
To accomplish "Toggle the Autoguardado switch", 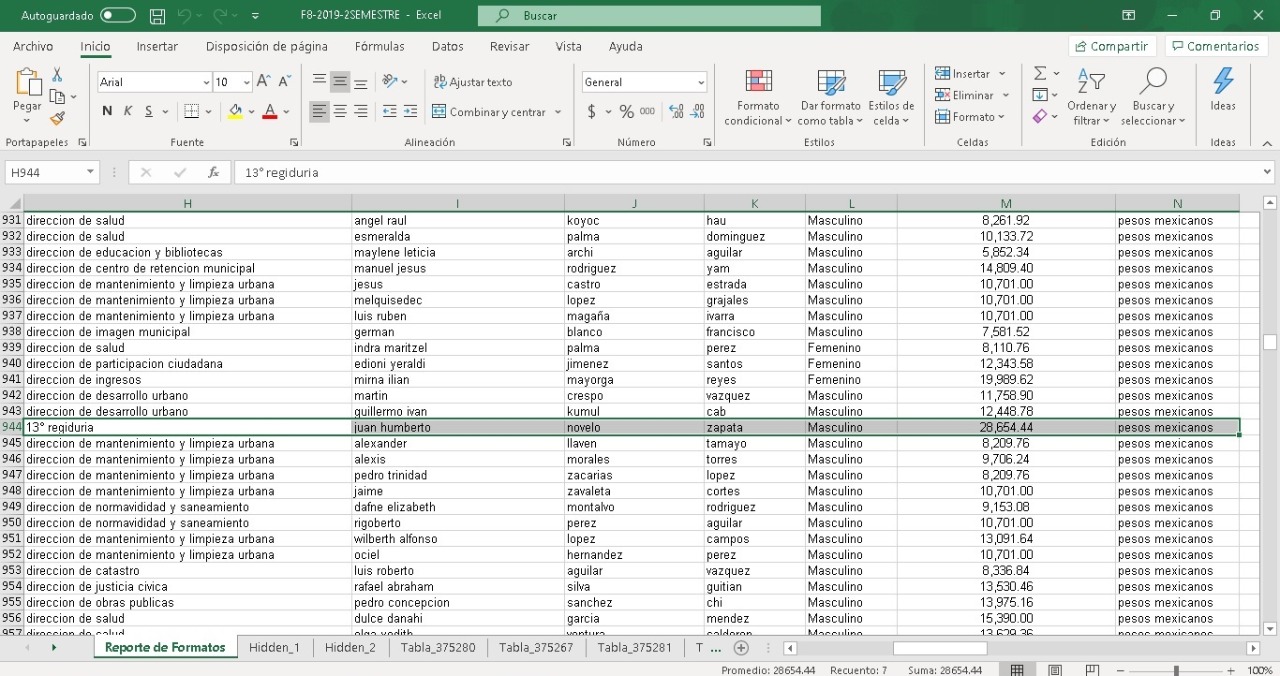I will (118, 16).
